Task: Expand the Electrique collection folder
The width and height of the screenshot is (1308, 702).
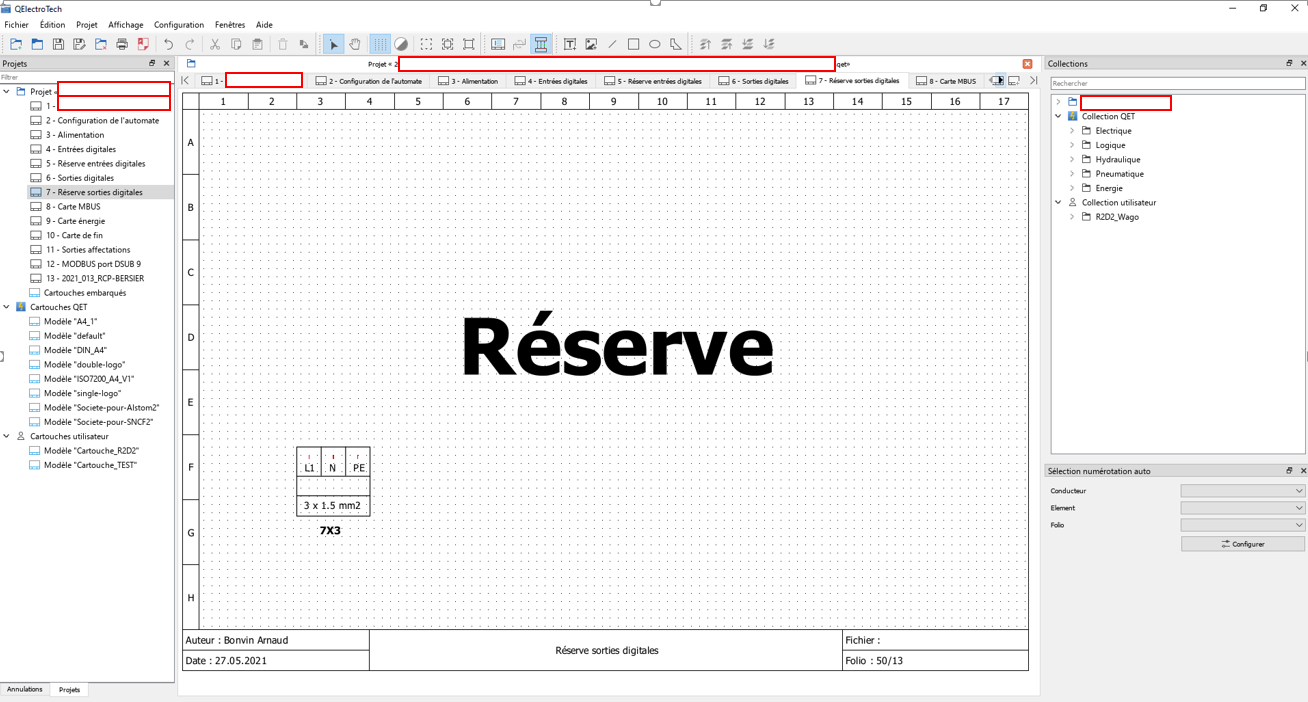Action: [1072, 131]
